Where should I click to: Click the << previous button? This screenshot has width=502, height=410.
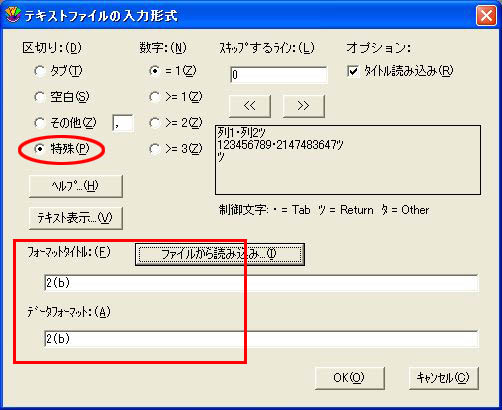pyautogui.click(x=250, y=106)
